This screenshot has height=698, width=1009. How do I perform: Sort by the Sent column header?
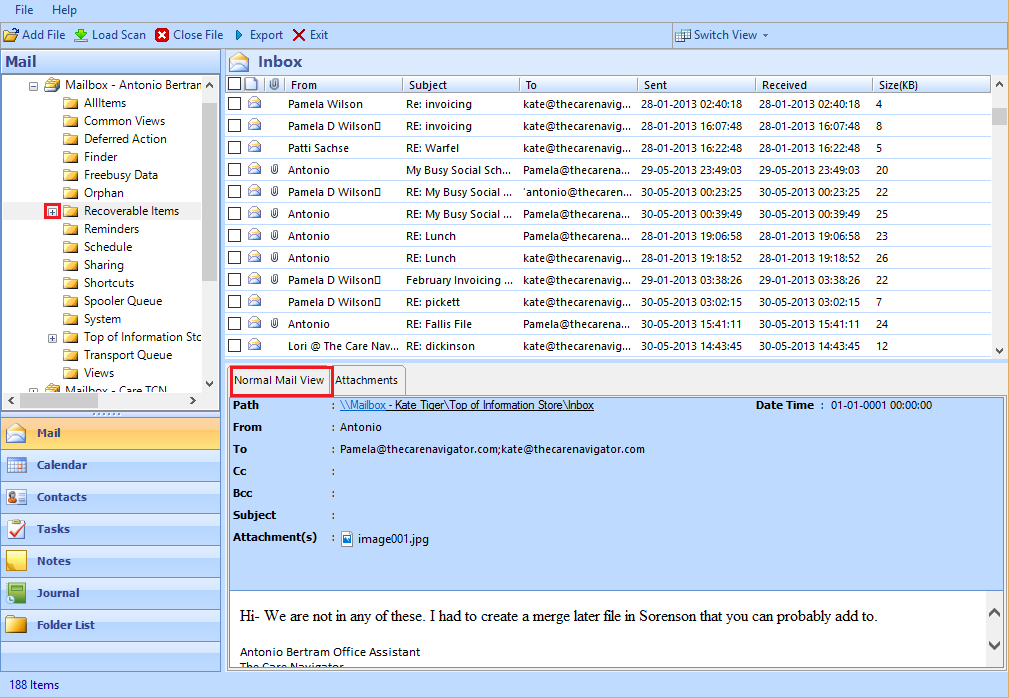pos(696,84)
